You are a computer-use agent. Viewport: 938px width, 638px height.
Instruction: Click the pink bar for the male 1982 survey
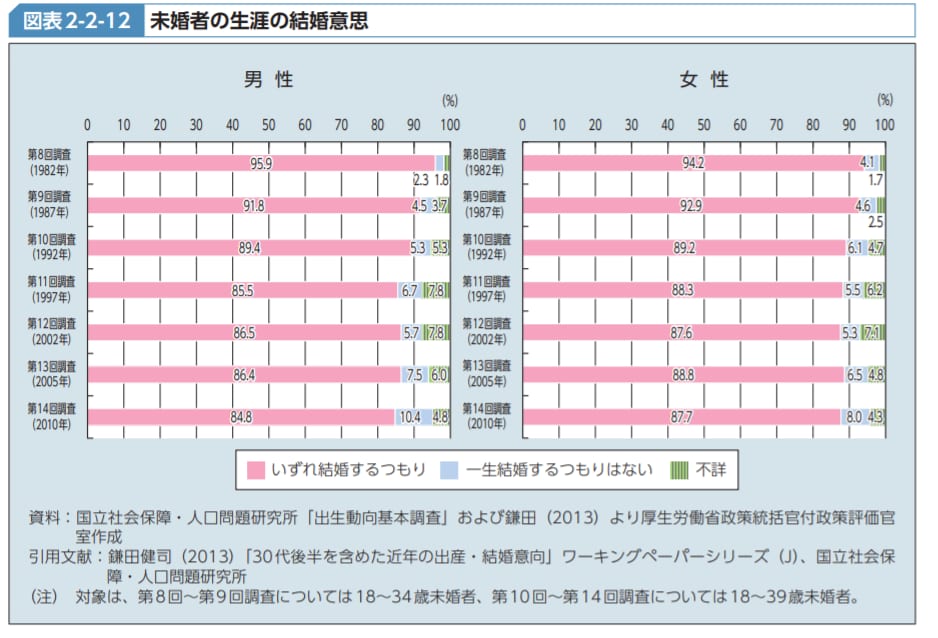(x=261, y=163)
